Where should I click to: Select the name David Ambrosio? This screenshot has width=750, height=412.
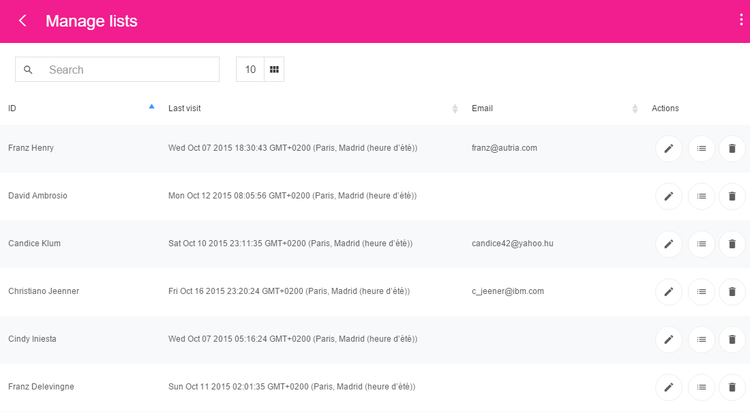click(x=37, y=195)
